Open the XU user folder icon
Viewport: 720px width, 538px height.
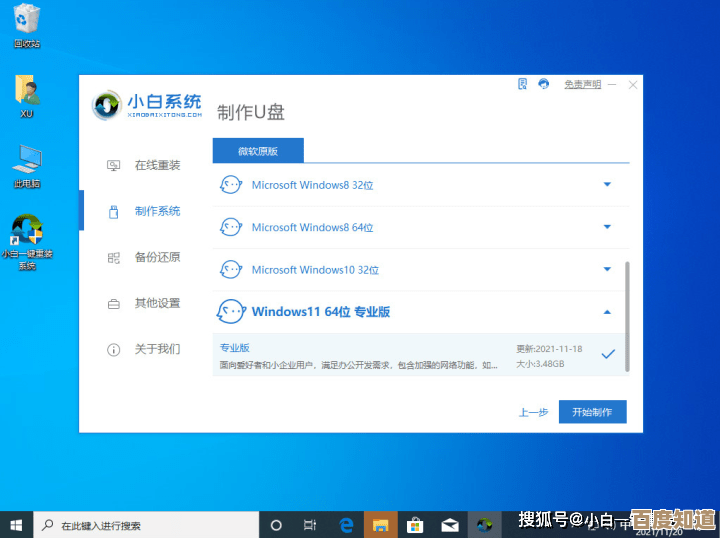point(27,95)
